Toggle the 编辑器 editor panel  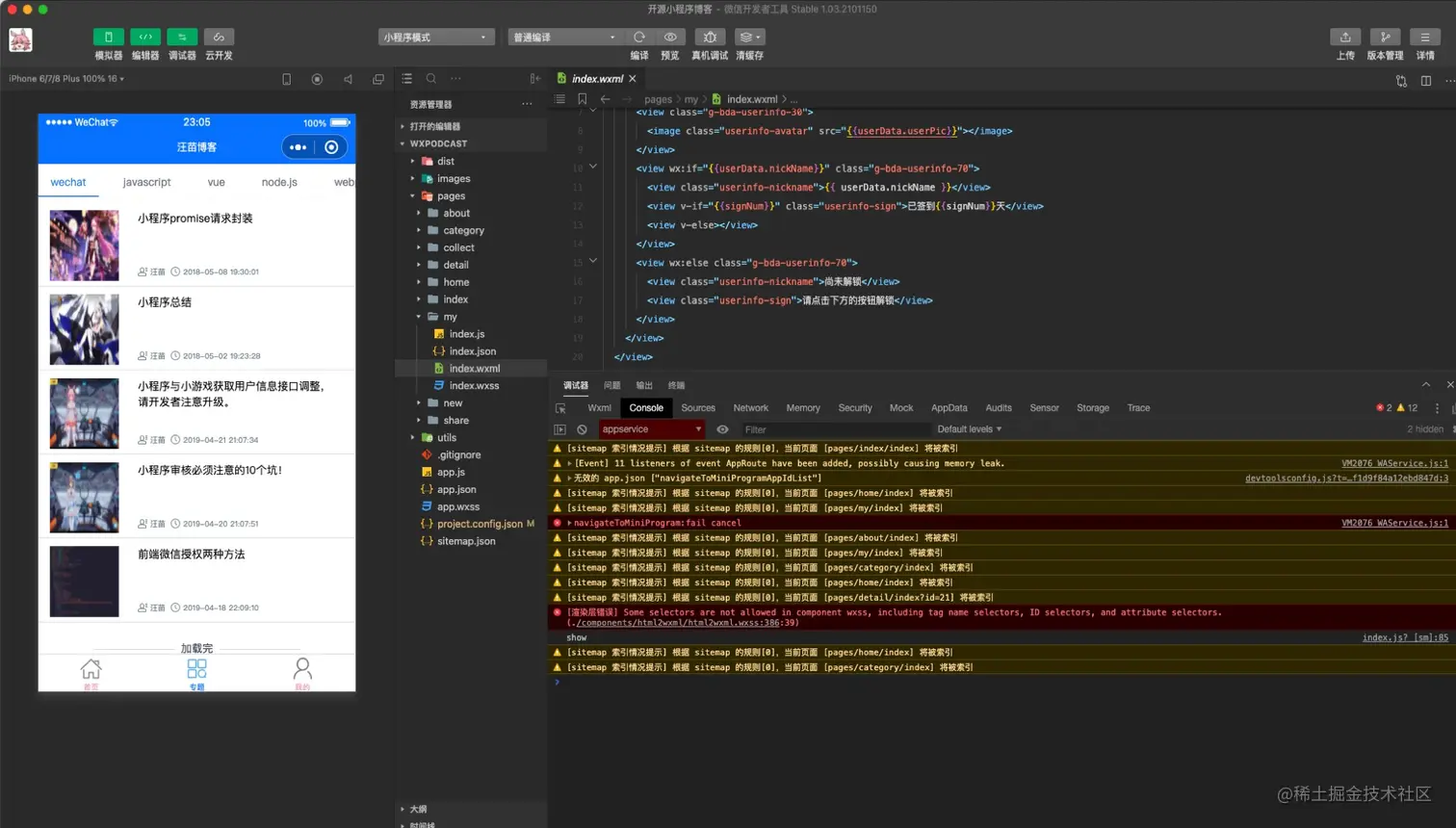(145, 38)
